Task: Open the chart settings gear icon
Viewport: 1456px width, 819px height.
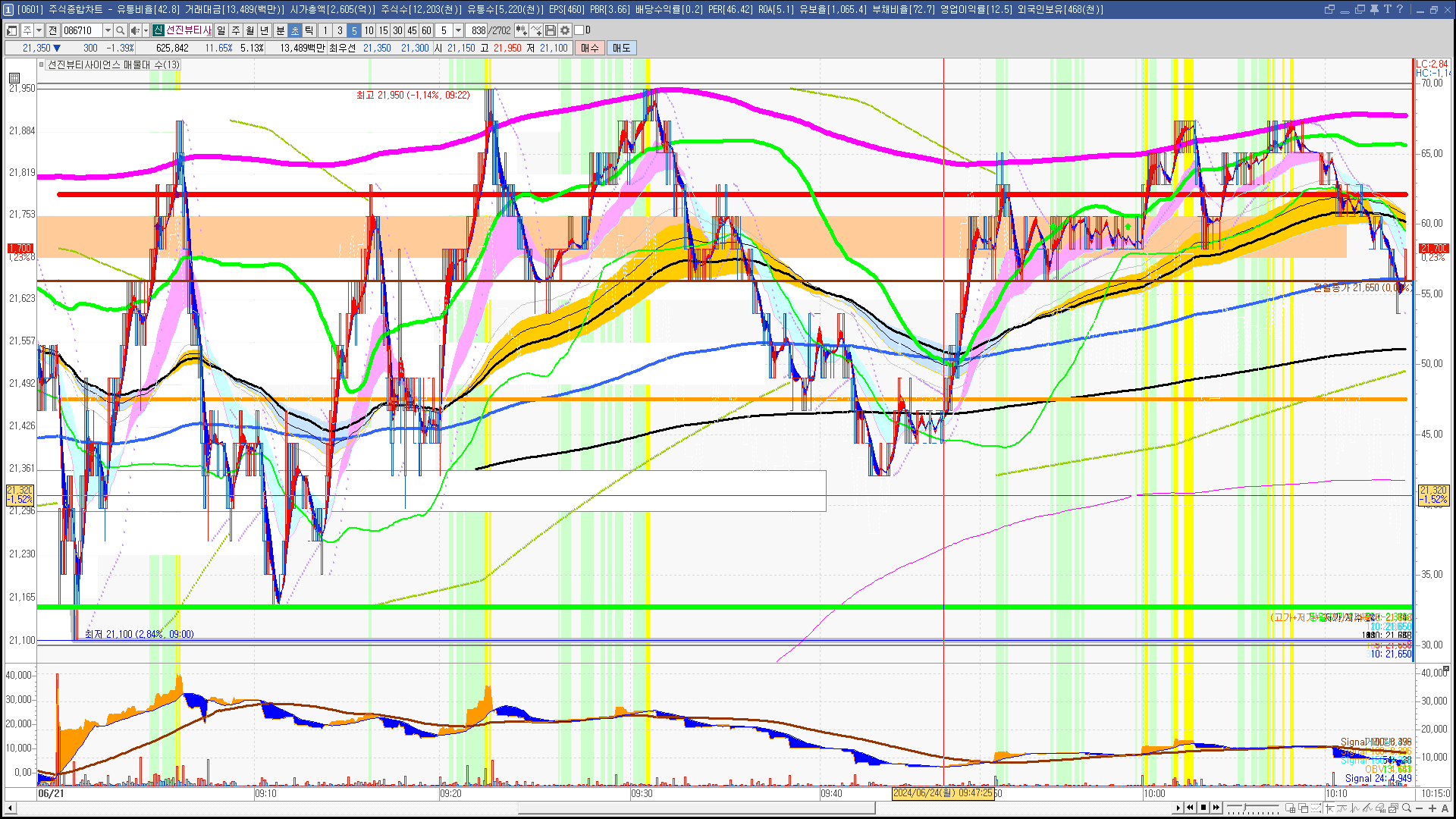Action: click(x=565, y=30)
